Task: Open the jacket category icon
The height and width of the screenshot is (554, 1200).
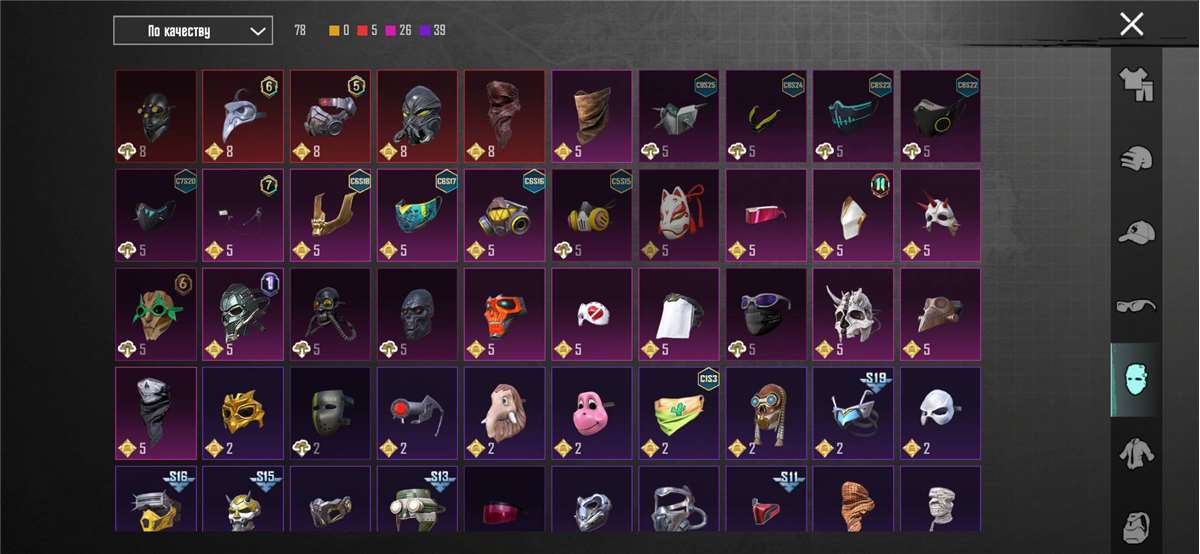Action: coord(1135,453)
